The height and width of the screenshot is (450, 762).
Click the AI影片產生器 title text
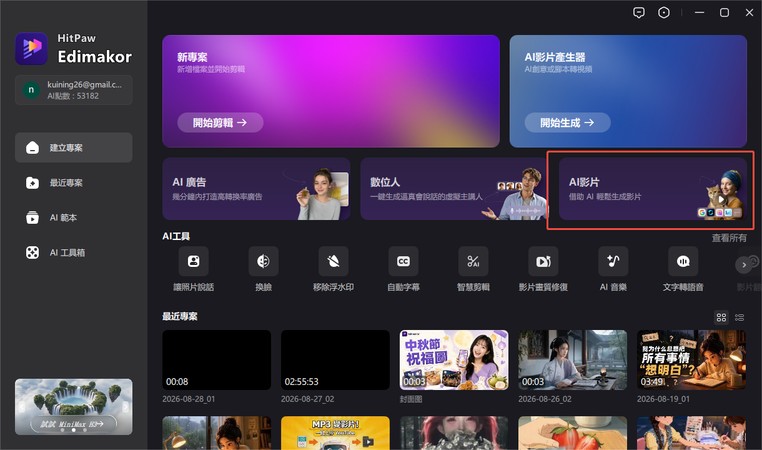coord(555,57)
